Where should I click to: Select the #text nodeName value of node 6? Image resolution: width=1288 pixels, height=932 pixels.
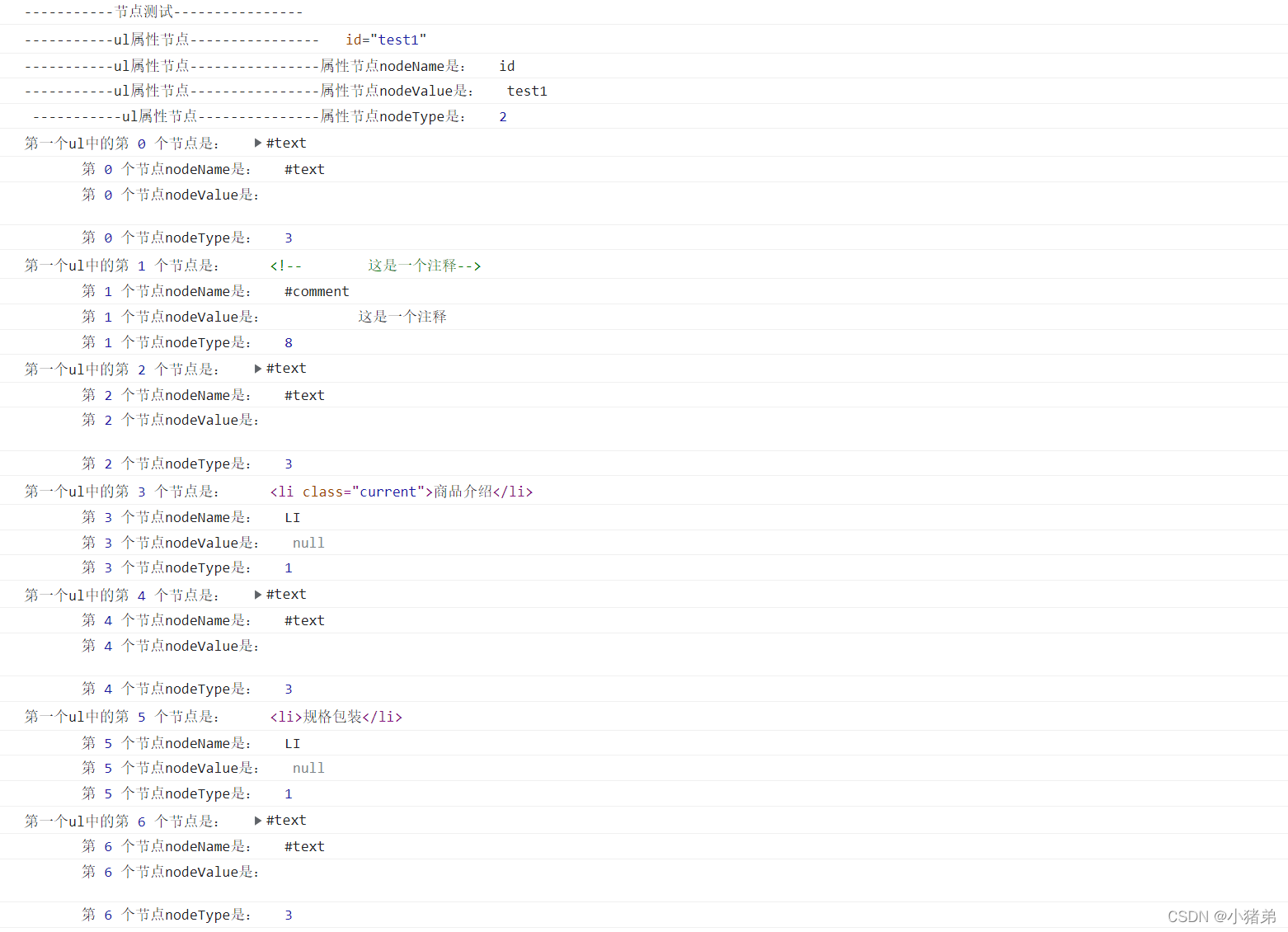point(304,846)
